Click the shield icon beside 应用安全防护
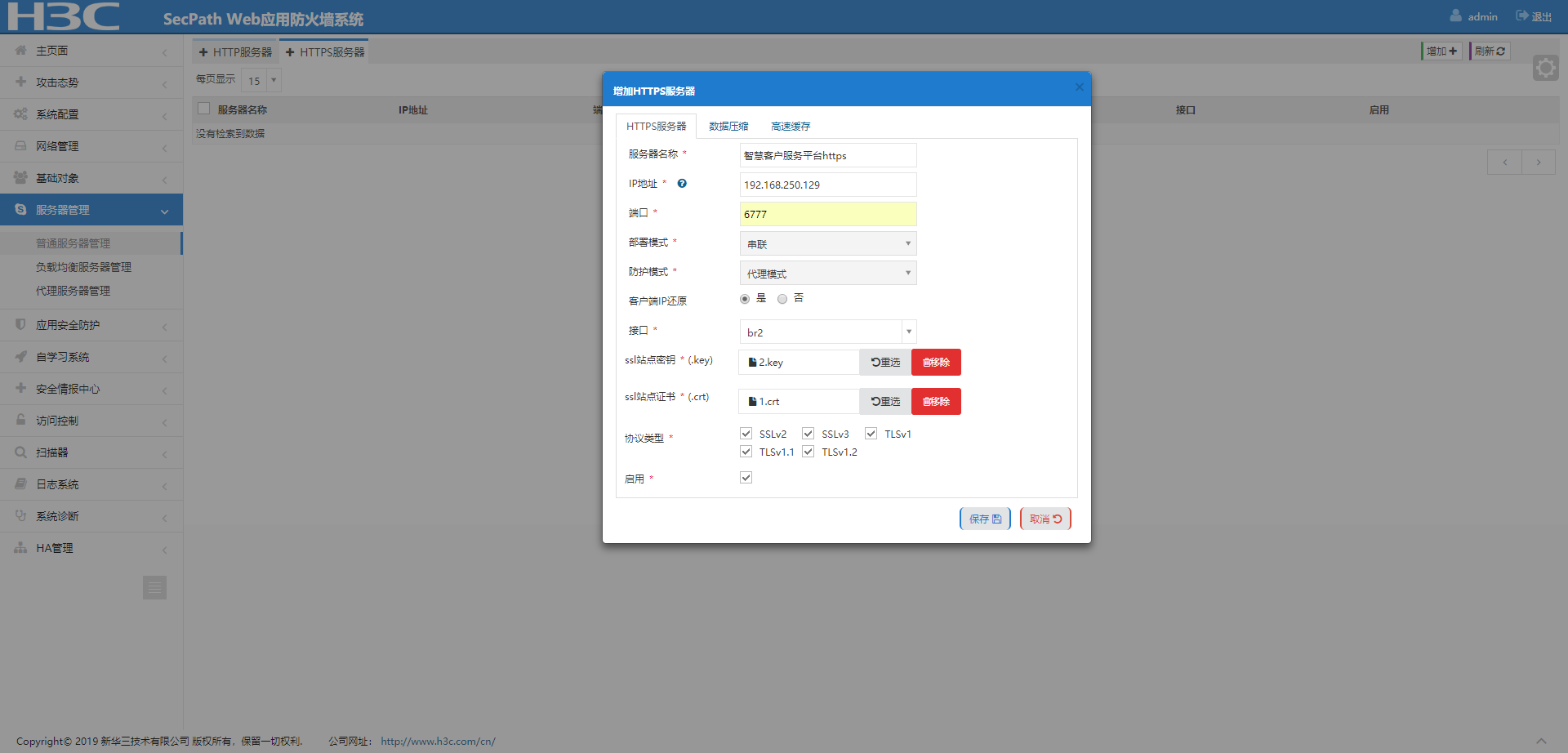 [x=21, y=325]
